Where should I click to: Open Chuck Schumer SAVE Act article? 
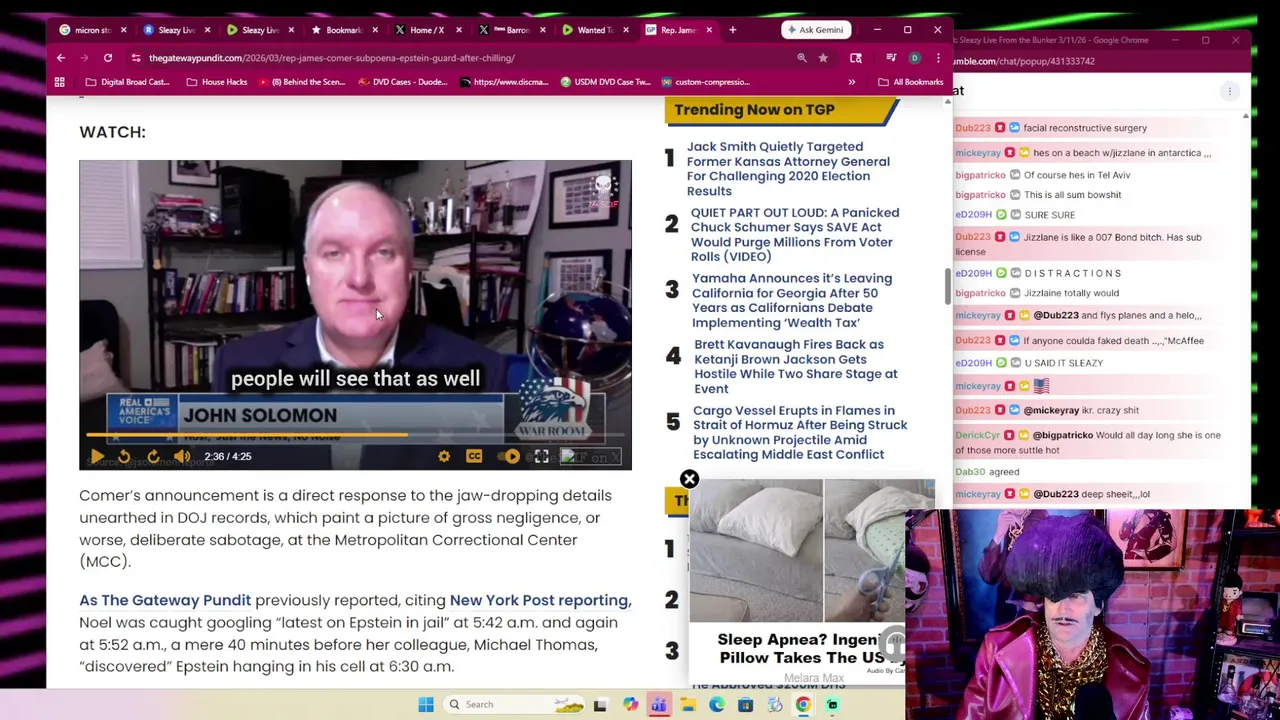[x=795, y=234]
